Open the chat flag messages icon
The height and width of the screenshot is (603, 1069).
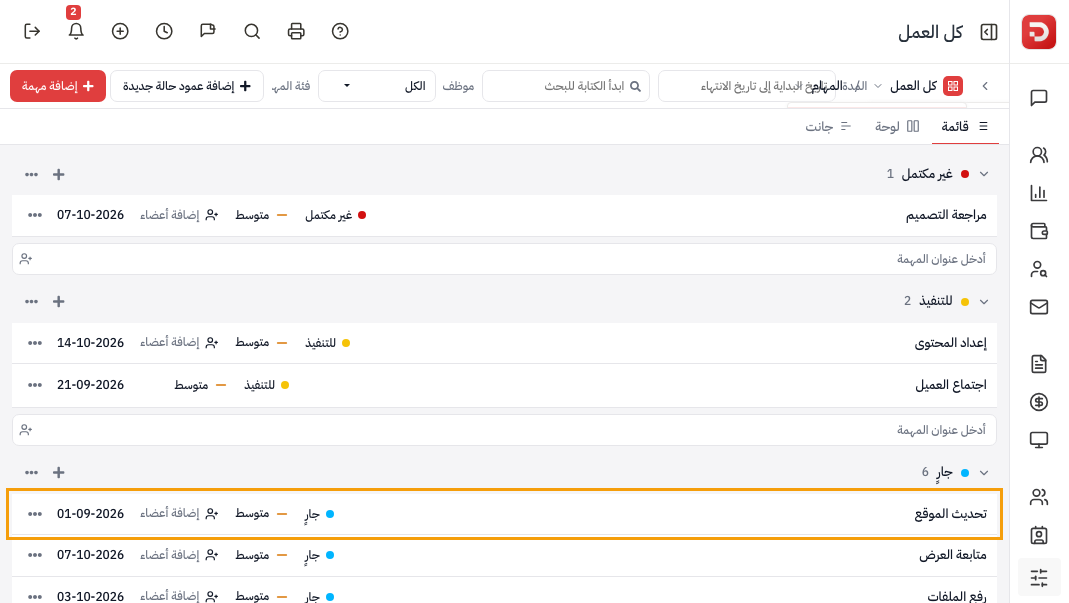[208, 31]
